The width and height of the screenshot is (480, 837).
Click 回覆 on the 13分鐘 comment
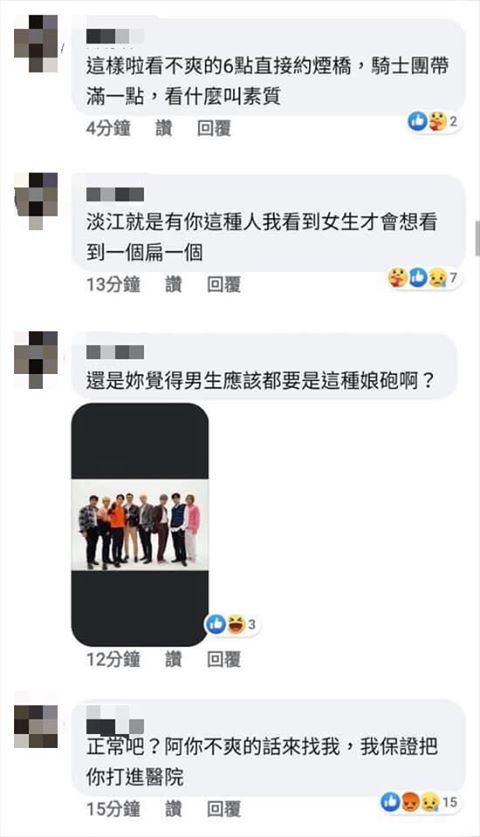[x=224, y=285]
